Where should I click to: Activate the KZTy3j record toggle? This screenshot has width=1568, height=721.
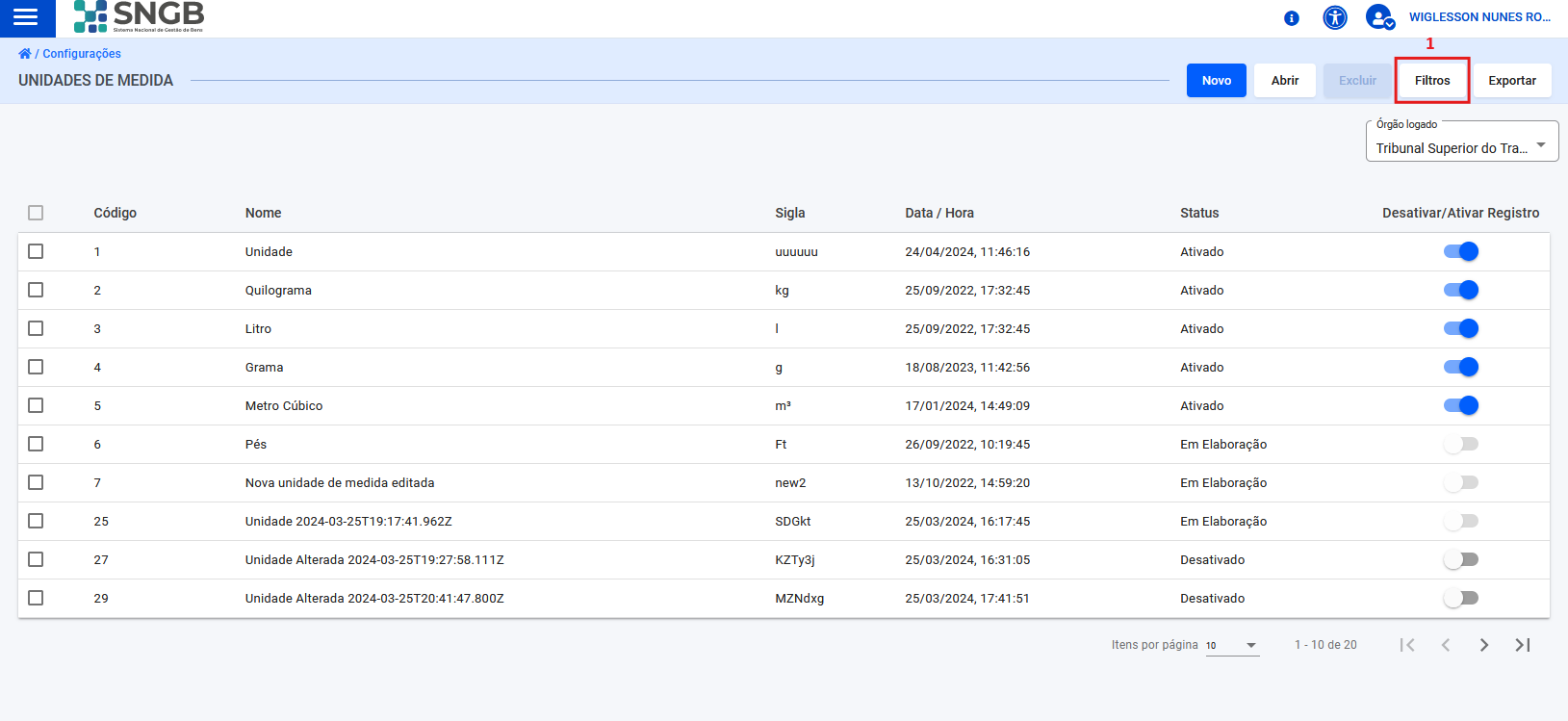(1461, 559)
